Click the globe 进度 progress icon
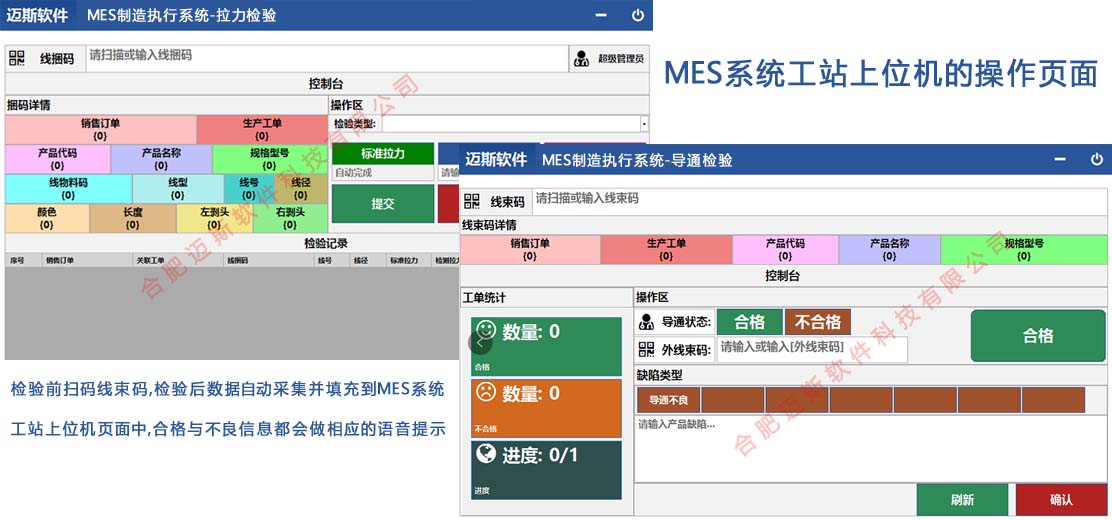The height and width of the screenshot is (520, 1112). pyautogui.click(x=486, y=454)
